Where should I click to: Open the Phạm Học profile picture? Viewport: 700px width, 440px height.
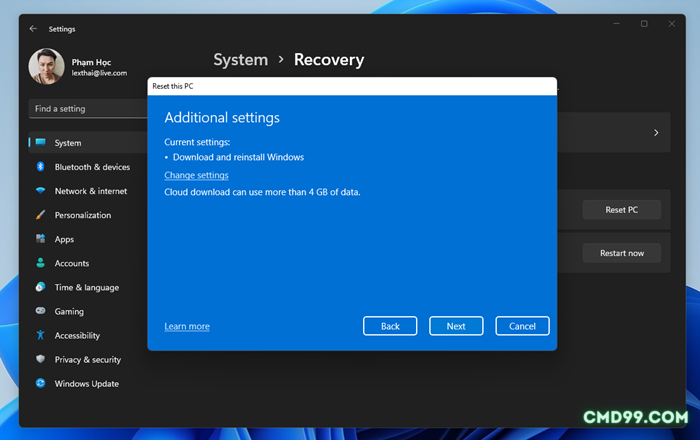(46, 66)
